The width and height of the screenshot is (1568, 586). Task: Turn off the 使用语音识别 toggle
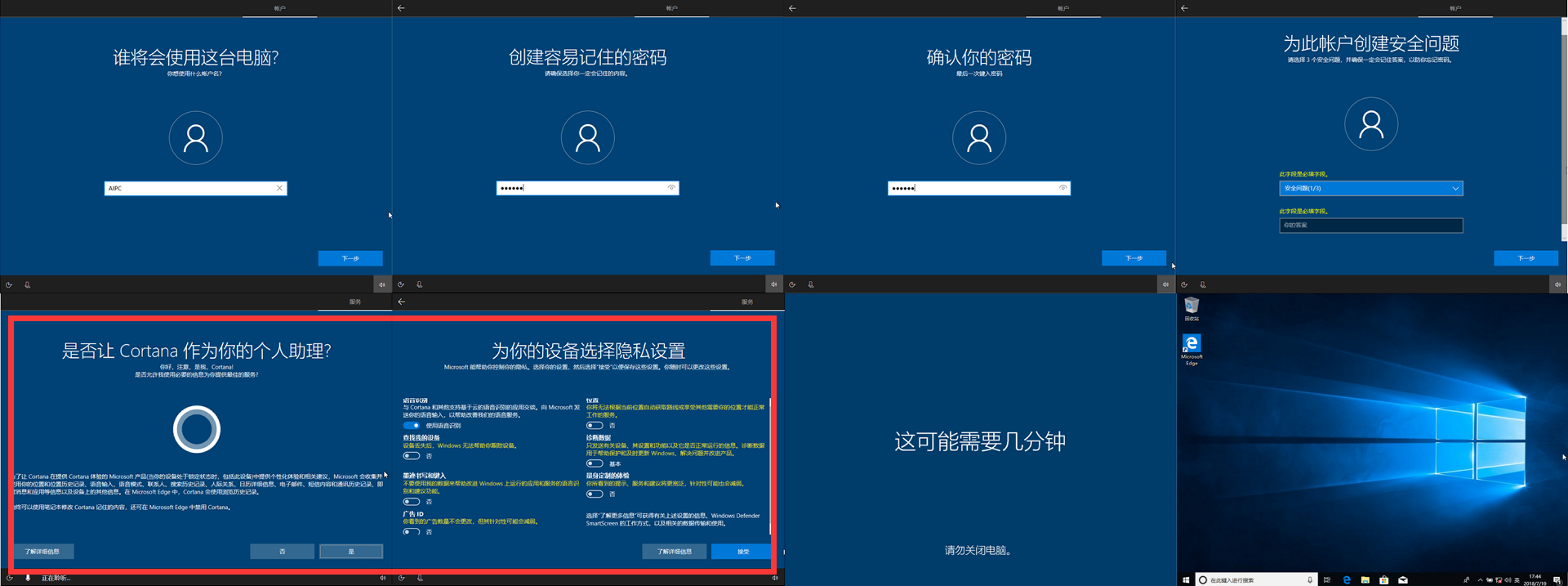coord(412,426)
